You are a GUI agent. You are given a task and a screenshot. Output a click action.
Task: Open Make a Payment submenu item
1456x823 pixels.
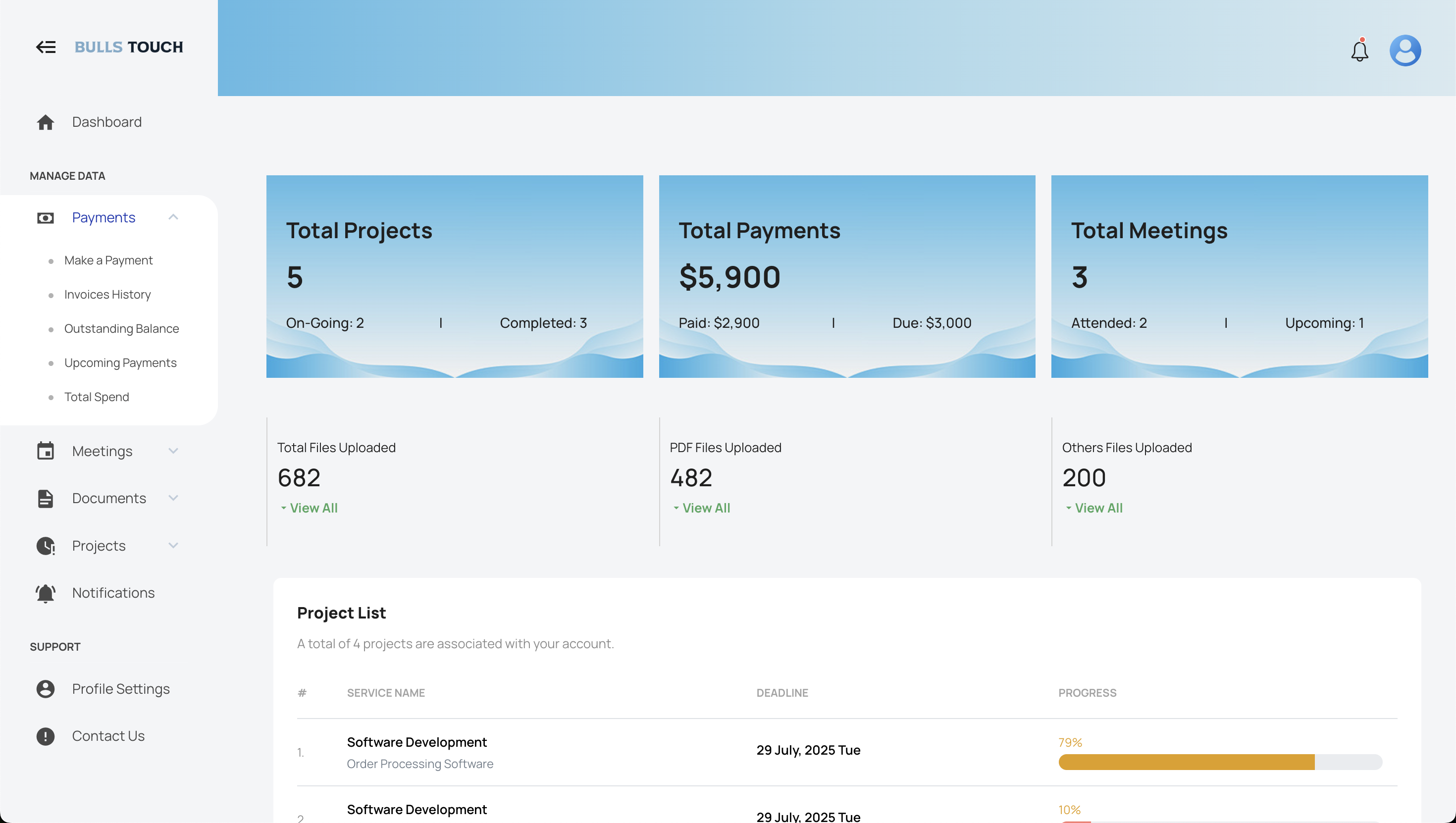tap(108, 260)
